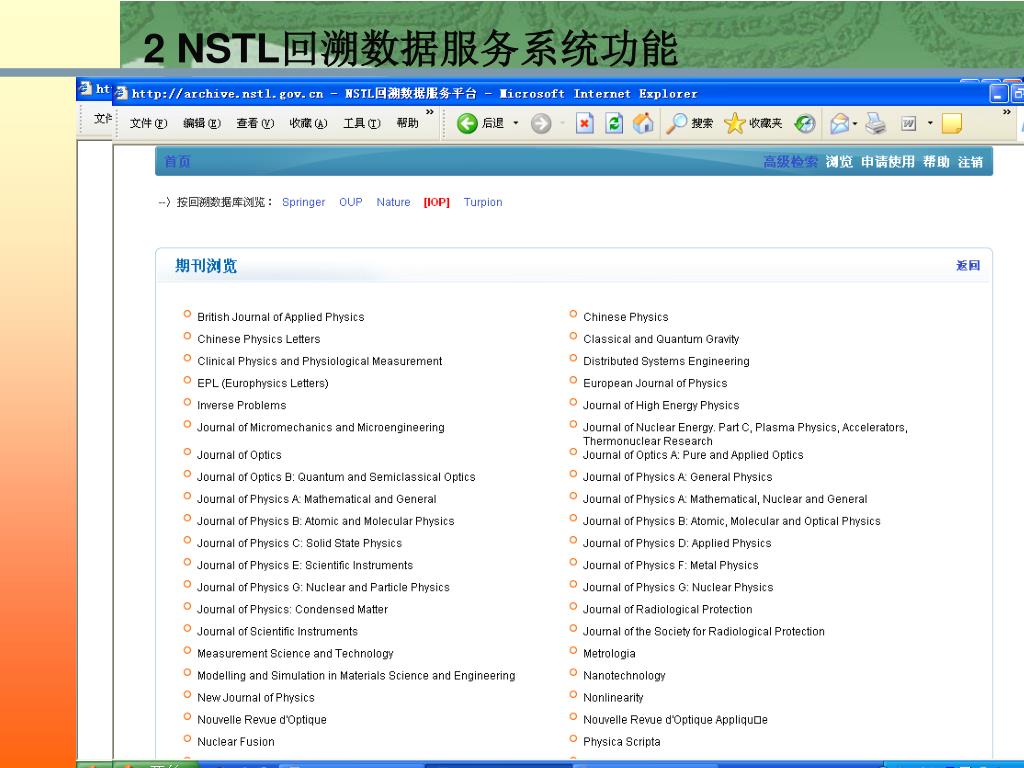
Task: Open European Journal of Physics
Action: tap(655, 383)
